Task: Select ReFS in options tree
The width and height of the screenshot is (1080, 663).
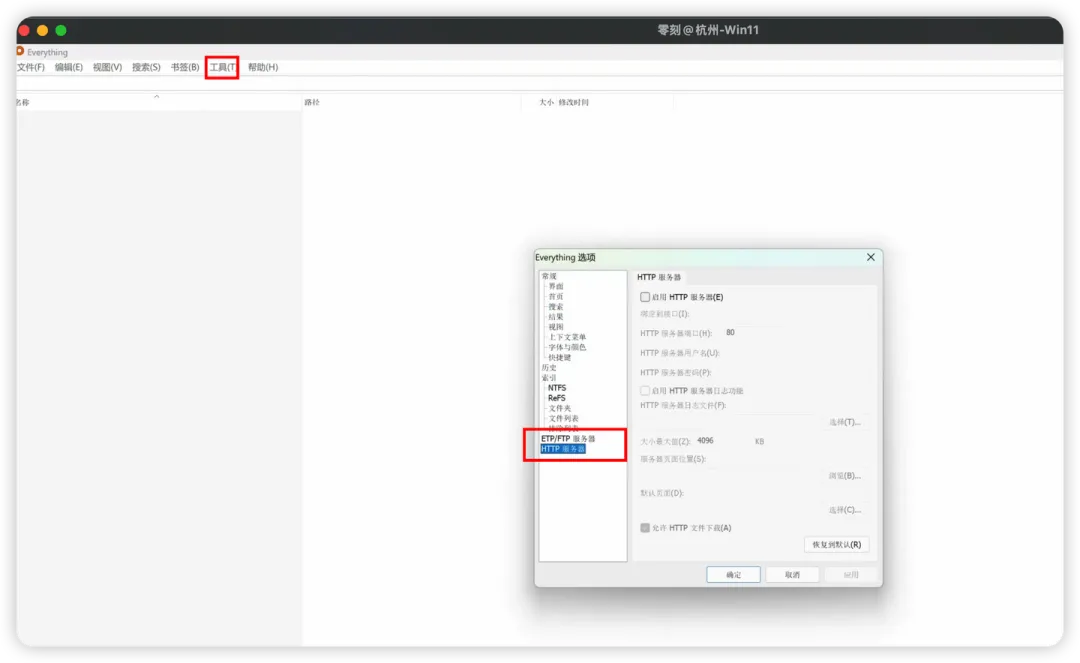Action: [x=557, y=398]
